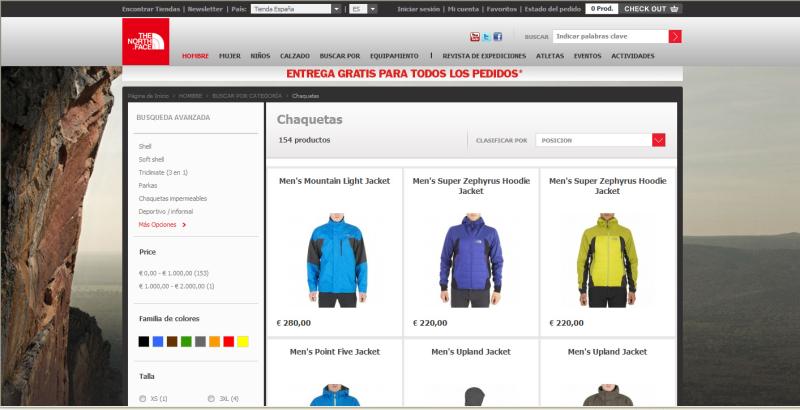
Task: Open the YouTube social icon
Action: (x=475, y=37)
